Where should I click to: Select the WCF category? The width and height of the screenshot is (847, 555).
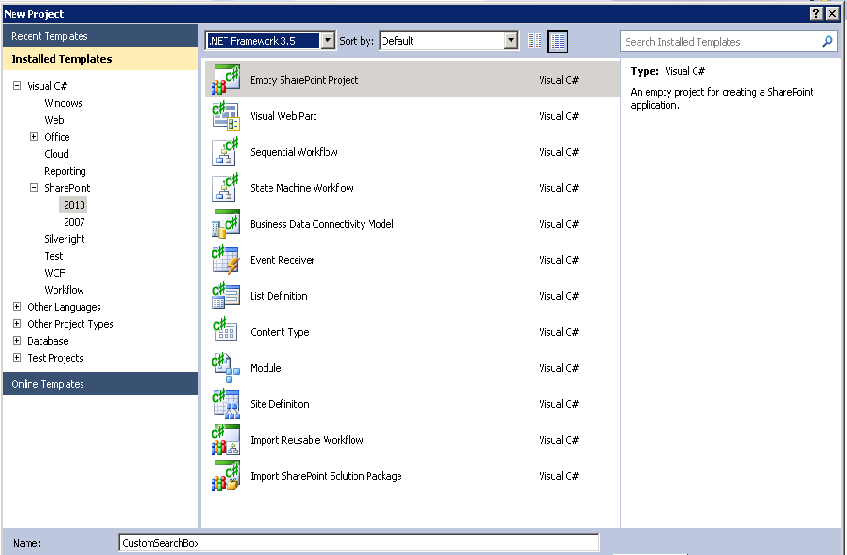55,273
